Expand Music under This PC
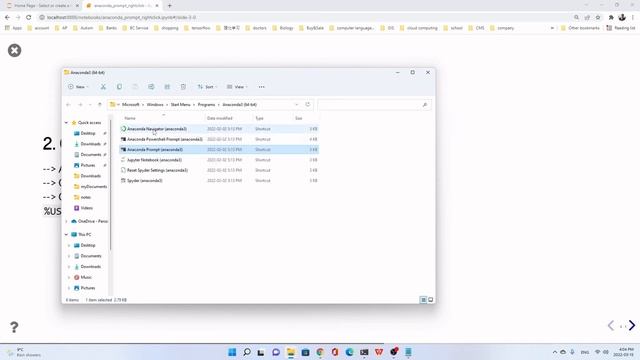The image size is (640, 360). click(x=69, y=278)
